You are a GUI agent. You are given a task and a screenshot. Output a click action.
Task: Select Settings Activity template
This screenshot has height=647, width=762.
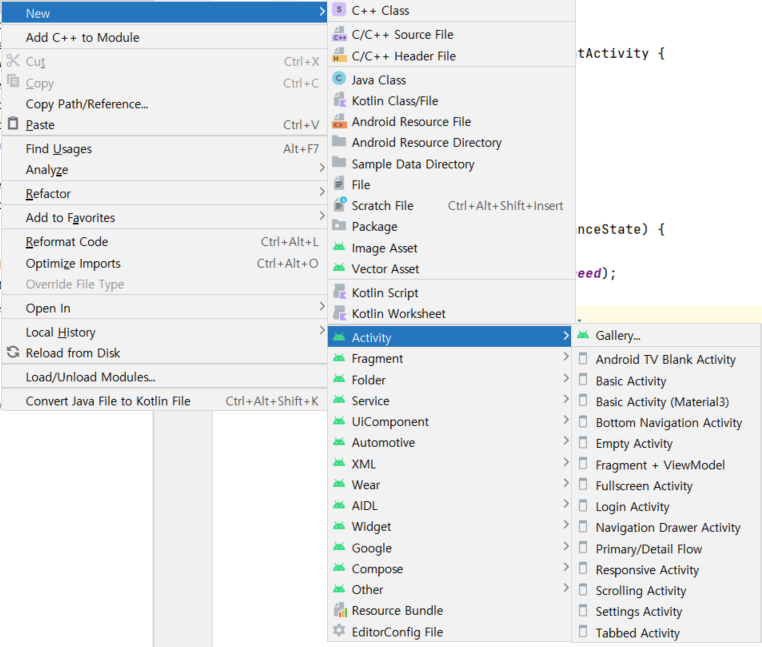666,612
